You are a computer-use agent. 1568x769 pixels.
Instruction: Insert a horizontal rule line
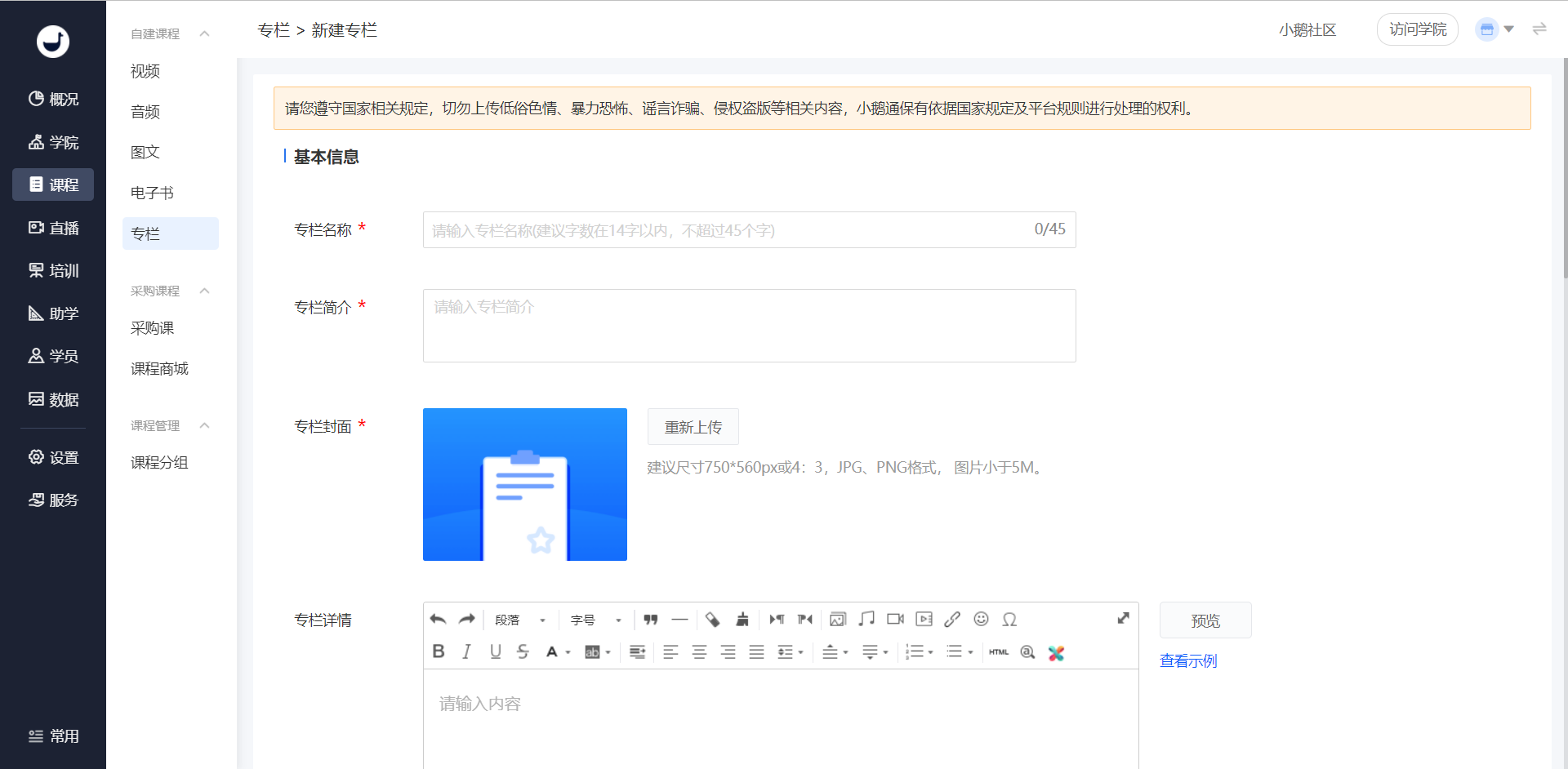tap(679, 620)
